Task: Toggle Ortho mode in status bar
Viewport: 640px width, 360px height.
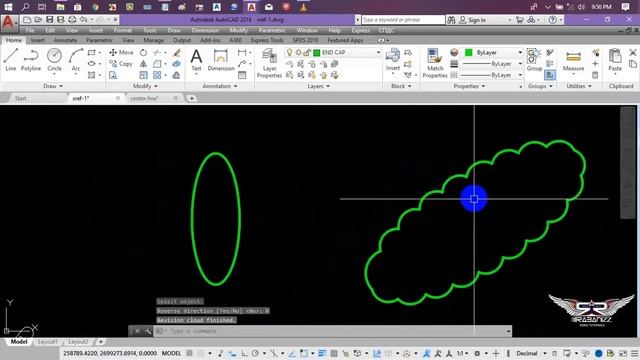Action: (x=244, y=353)
